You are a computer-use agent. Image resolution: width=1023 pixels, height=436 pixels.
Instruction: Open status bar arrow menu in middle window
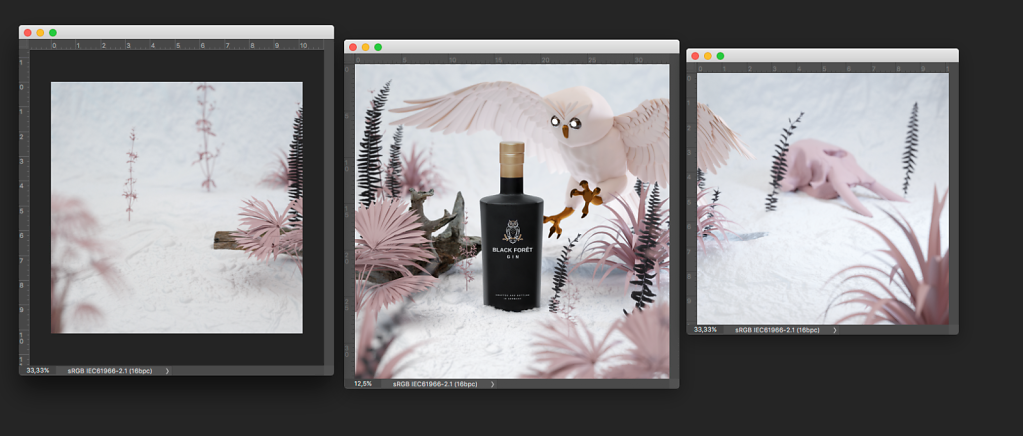[x=492, y=384]
